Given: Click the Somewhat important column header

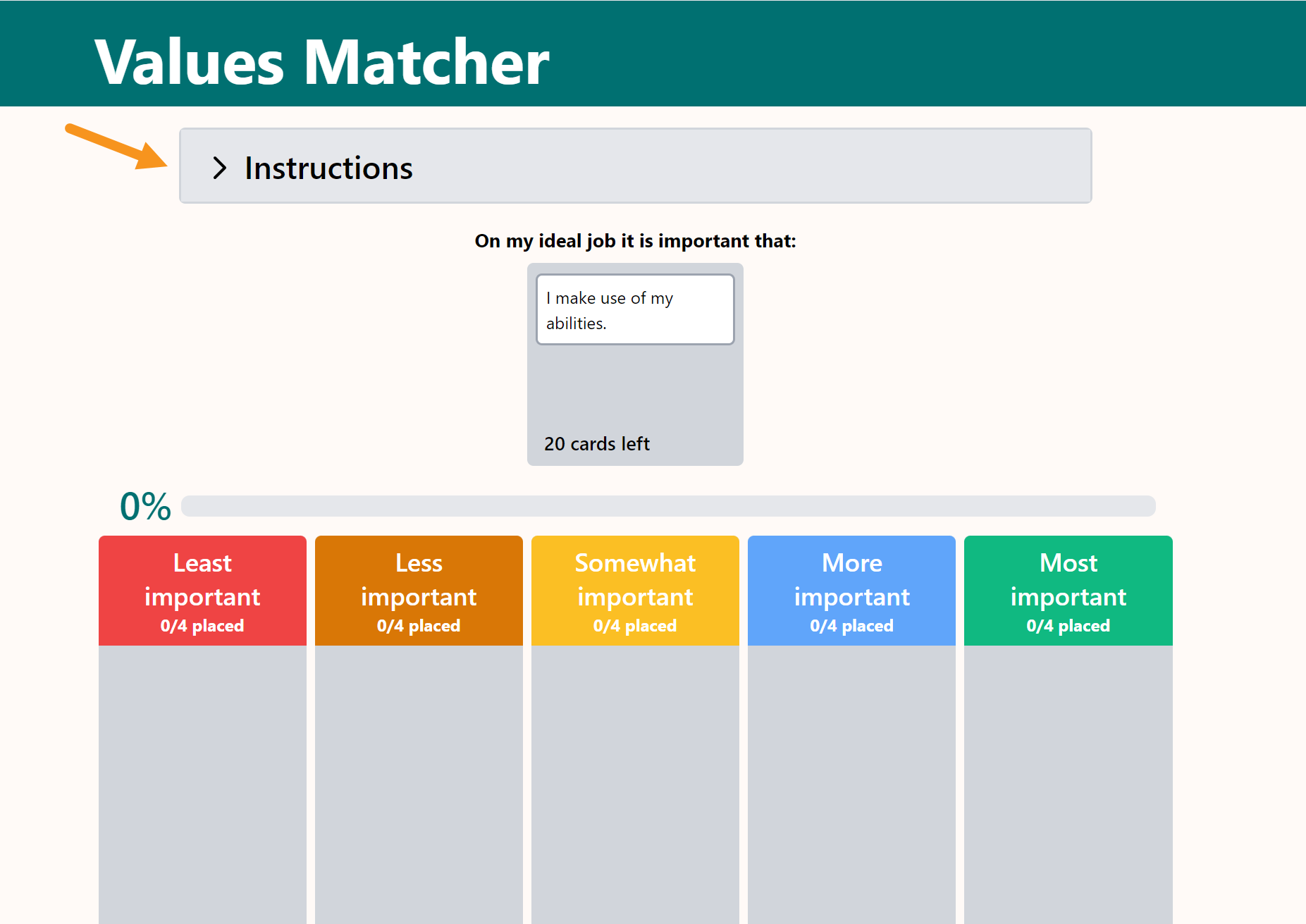Looking at the screenshot, I should point(635,591).
